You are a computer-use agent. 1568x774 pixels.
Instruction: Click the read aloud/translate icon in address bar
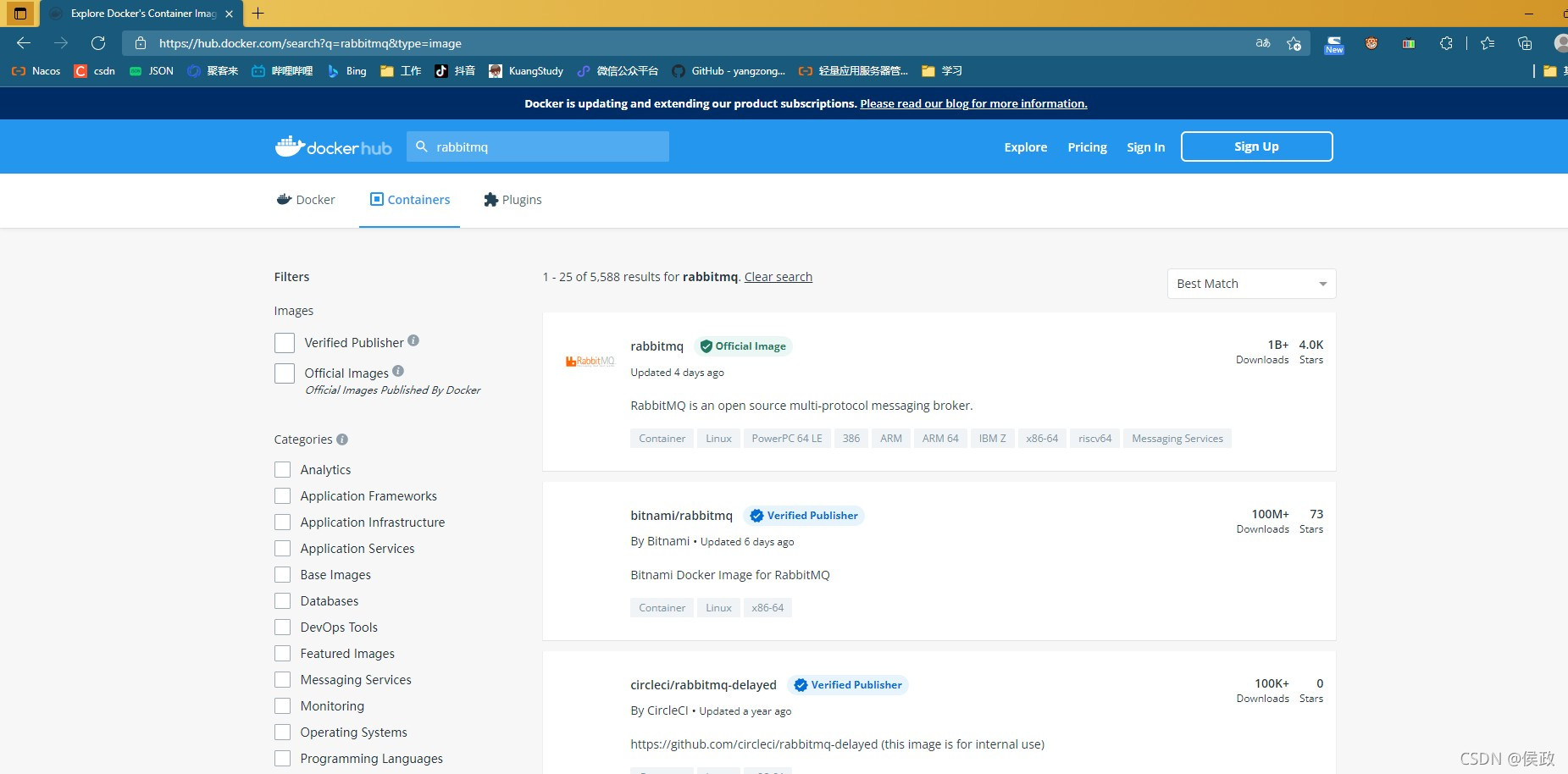click(1262, 43)
